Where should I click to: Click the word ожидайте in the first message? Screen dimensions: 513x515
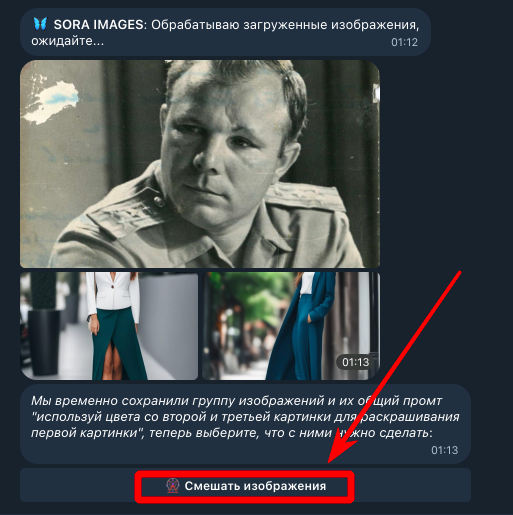click(67, 41)
